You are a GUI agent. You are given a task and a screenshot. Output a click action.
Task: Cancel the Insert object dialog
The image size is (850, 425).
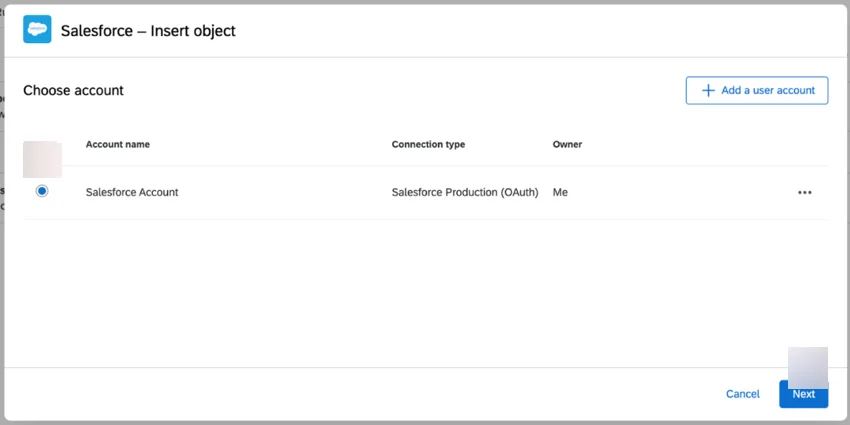tap(742, 394)
